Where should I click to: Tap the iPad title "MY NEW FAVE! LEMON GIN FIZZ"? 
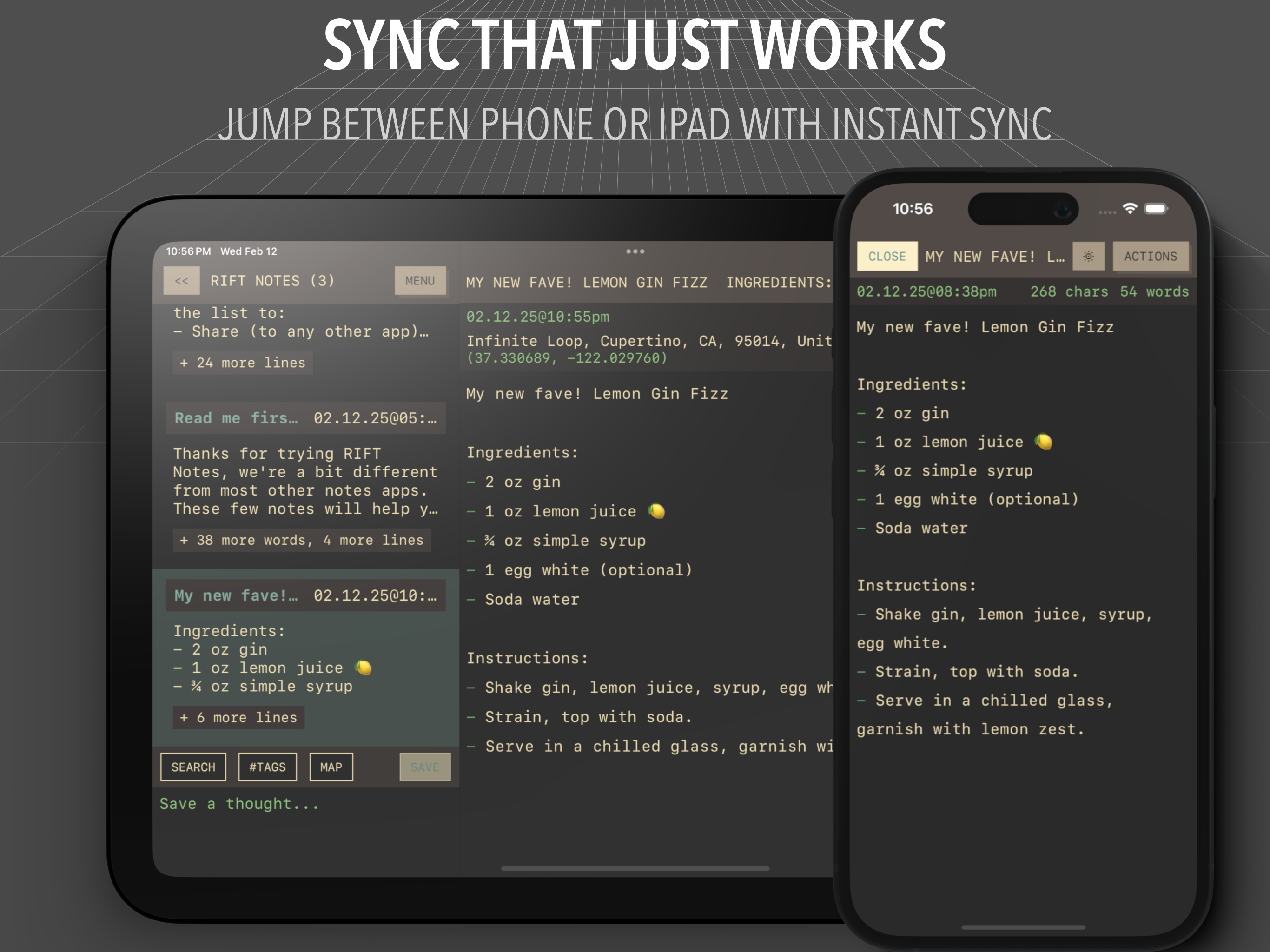click(586, 283)
